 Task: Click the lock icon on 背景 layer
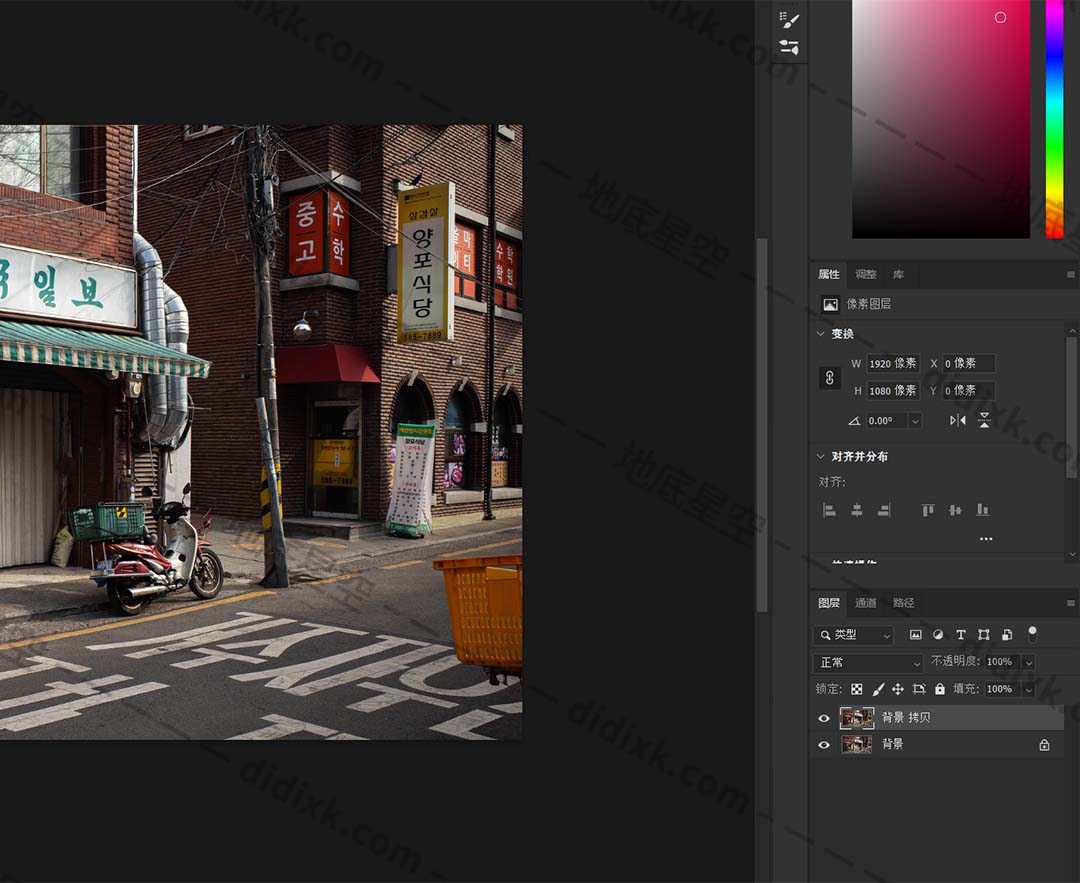pos(1044,745)
